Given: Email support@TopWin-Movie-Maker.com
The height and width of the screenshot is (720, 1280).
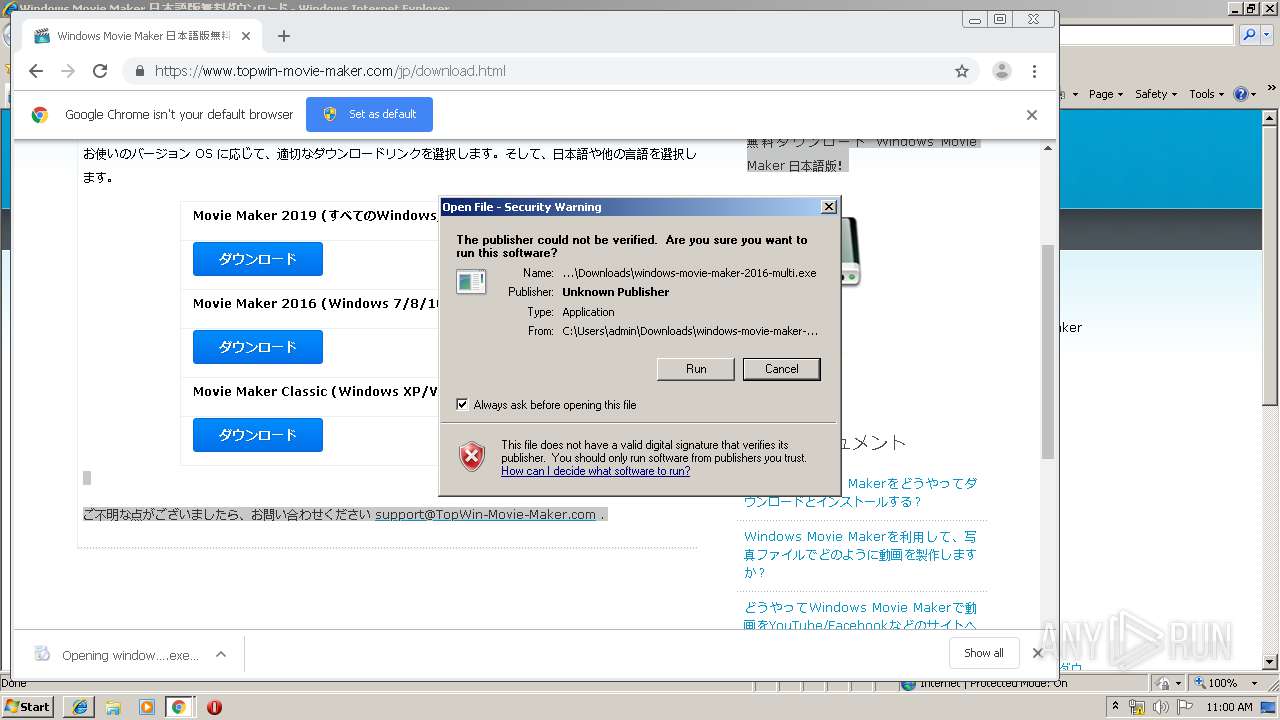Looking at the screenshot, I should tap(485, 515).
